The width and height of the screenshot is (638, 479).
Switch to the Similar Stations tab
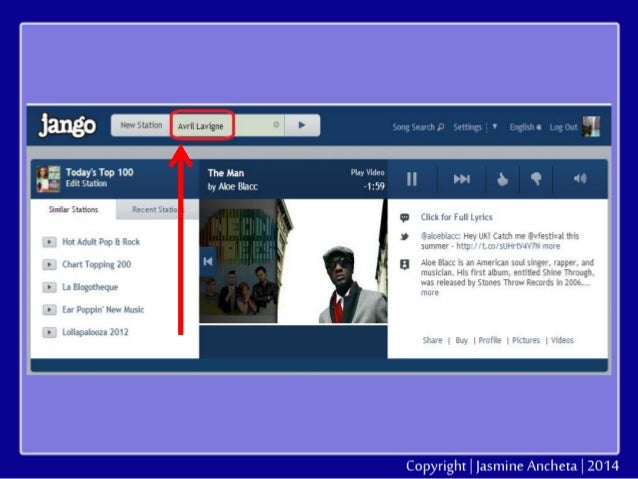[73, 209]
